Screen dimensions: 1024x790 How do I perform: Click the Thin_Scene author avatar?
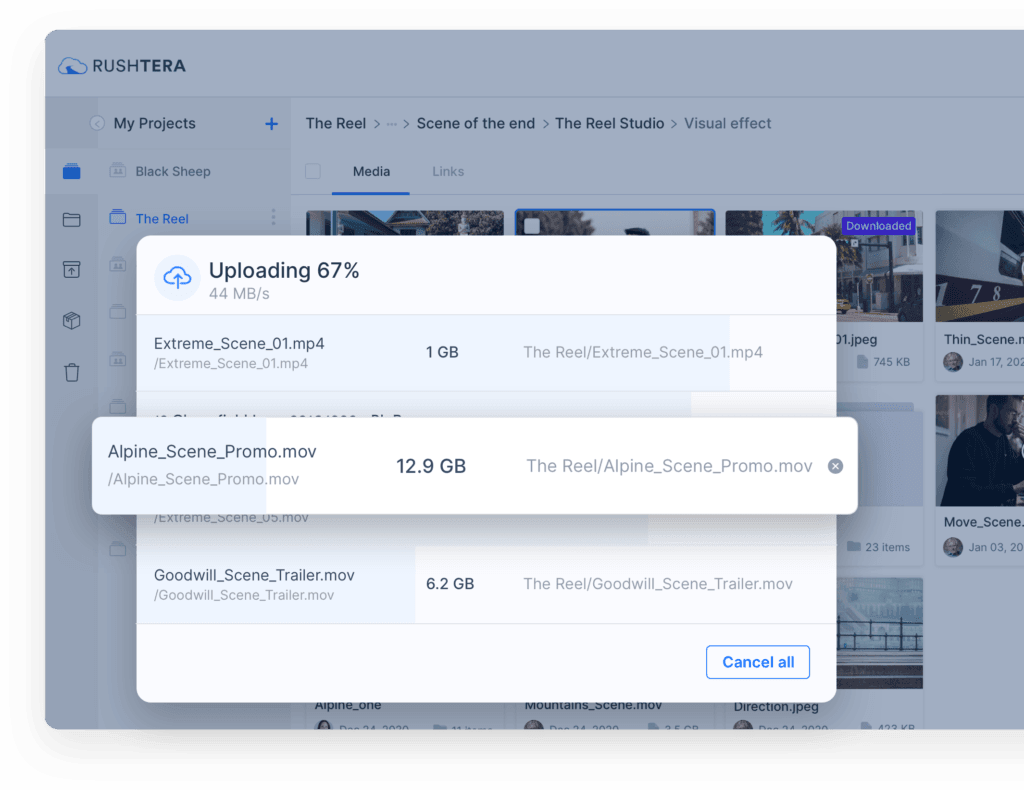coord(953,362)
